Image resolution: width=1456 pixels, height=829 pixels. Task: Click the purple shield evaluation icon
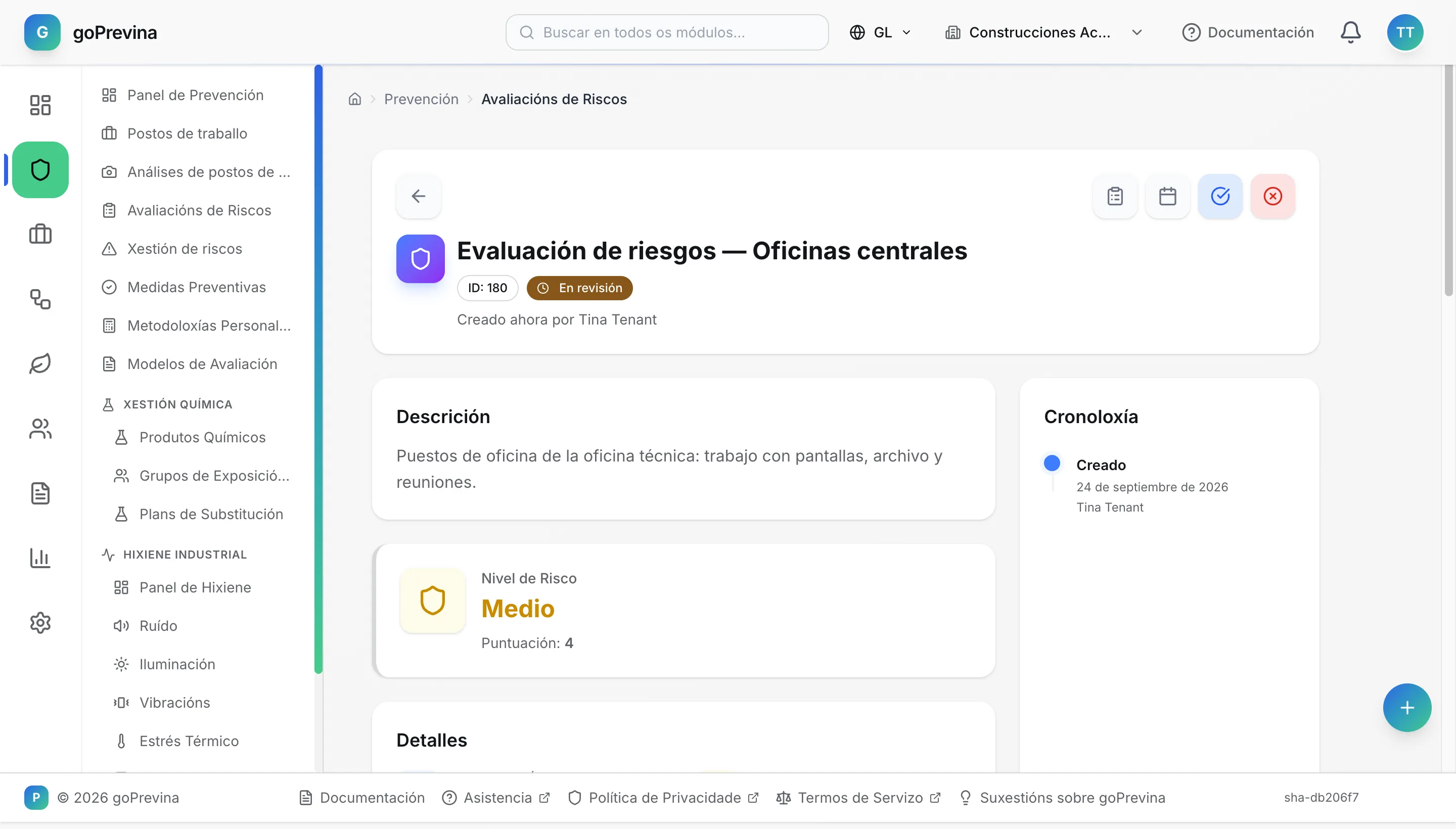(x=420, y=259)
